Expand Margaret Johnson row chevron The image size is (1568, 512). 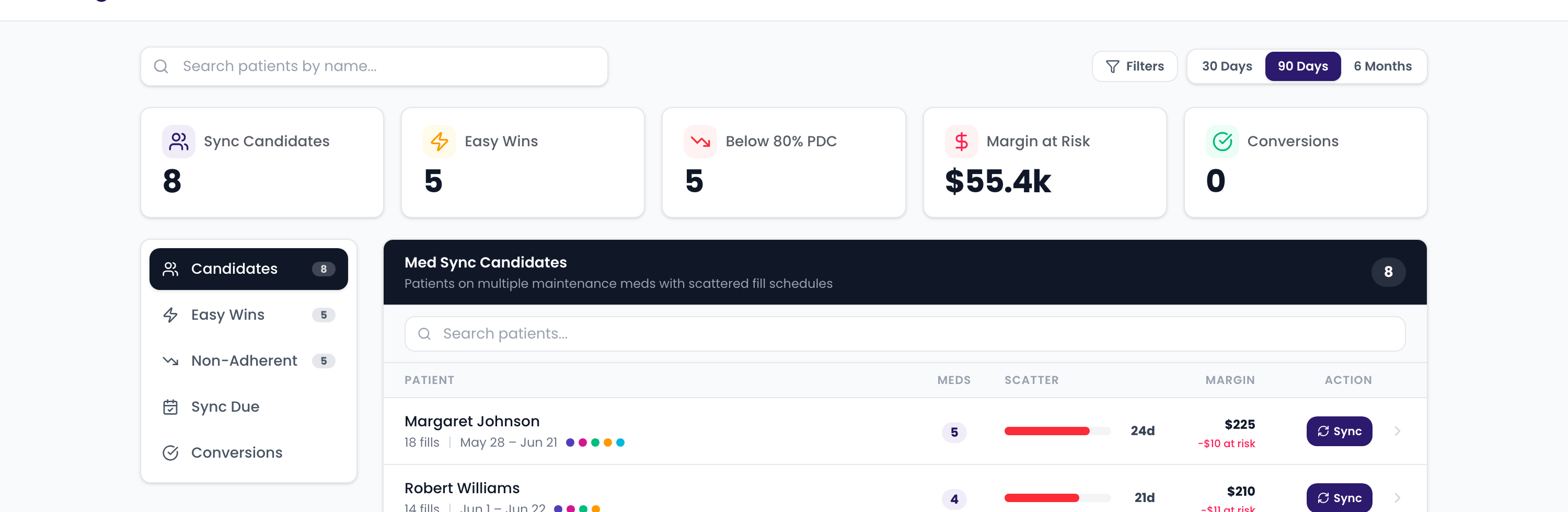1397,431
